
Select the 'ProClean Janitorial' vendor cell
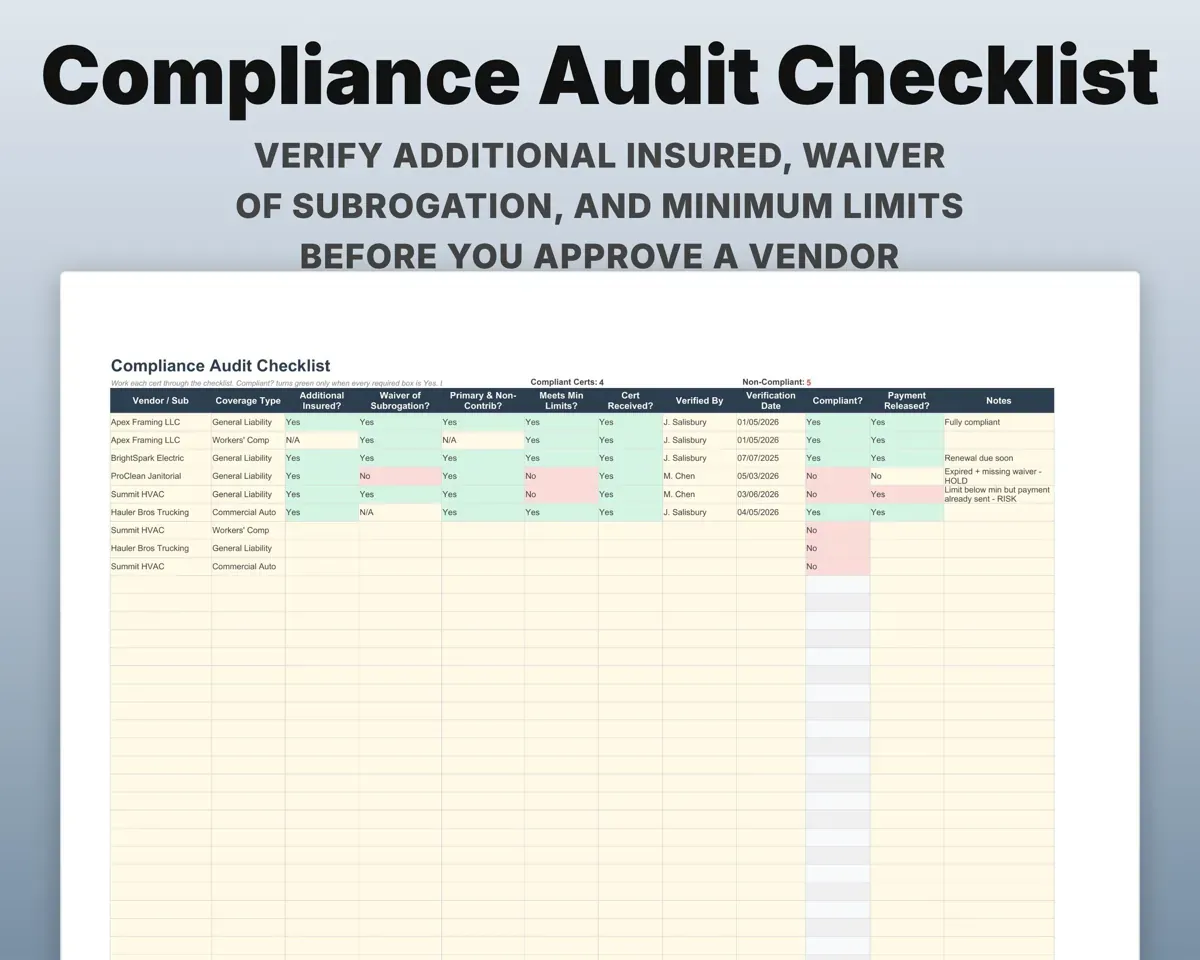coord(160,476)
